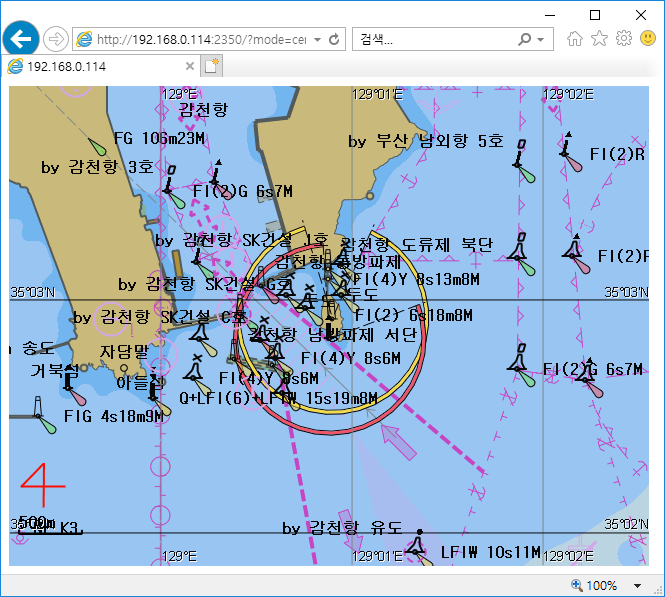
Task: Open the Tools gear icon
Action: point(624,39)
